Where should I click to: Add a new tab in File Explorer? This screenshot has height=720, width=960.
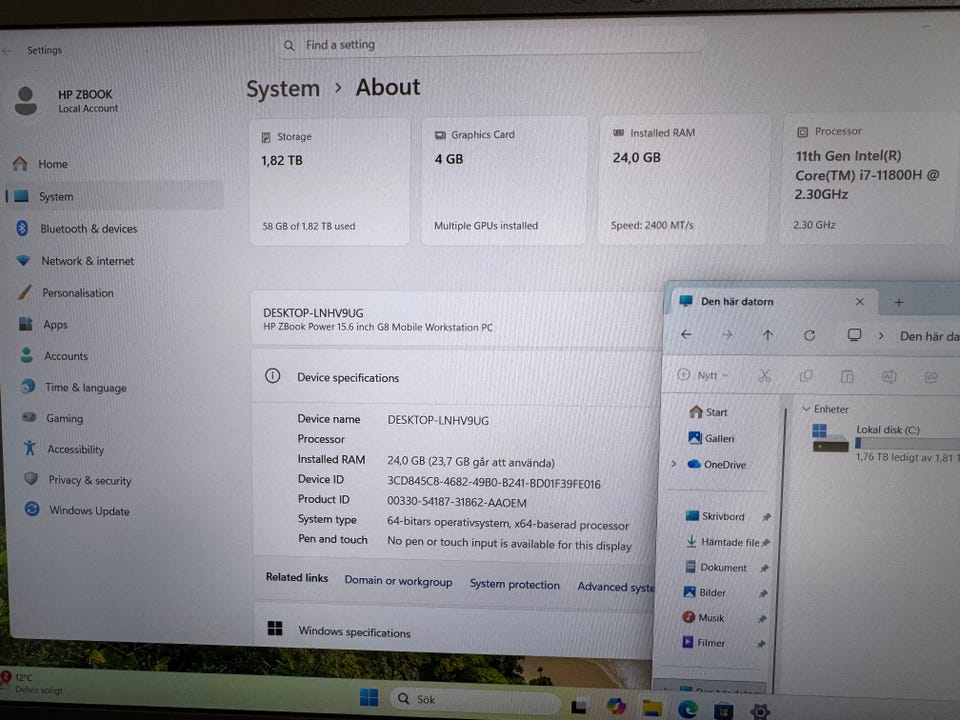coord(899,302)
